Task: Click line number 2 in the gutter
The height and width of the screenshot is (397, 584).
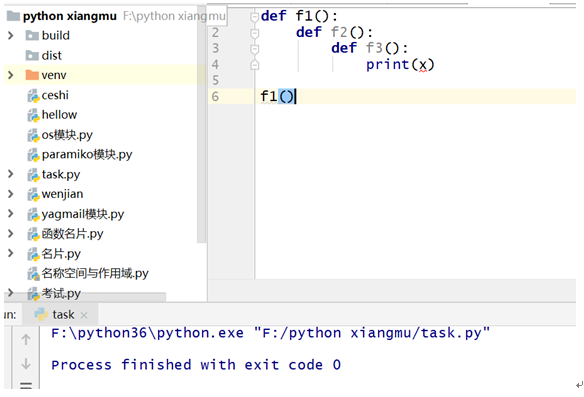Action: pos(215,33)
